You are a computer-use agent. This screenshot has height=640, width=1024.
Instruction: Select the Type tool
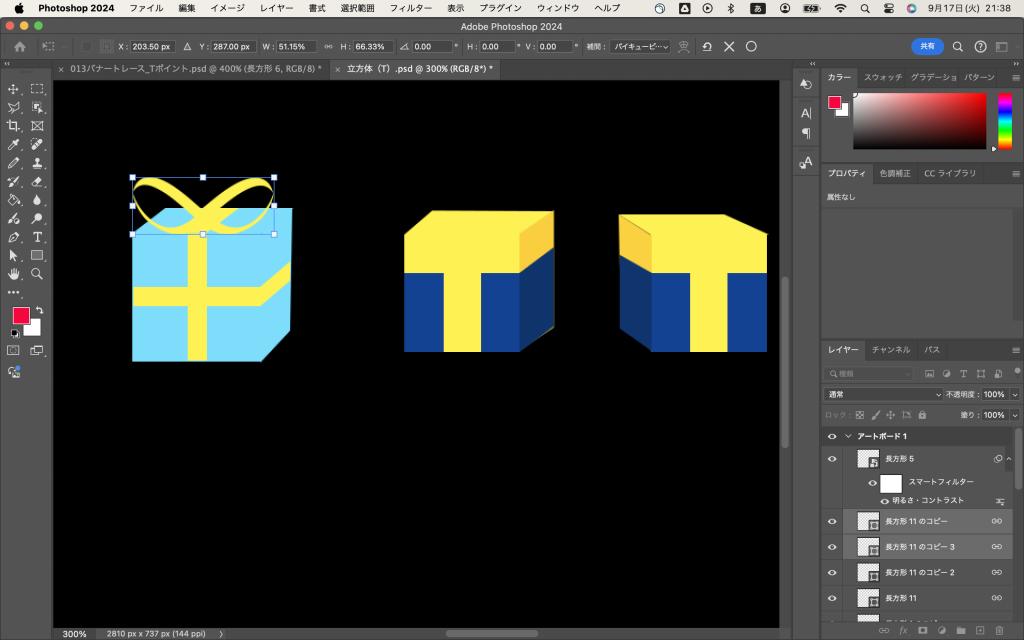pos(37,237)
